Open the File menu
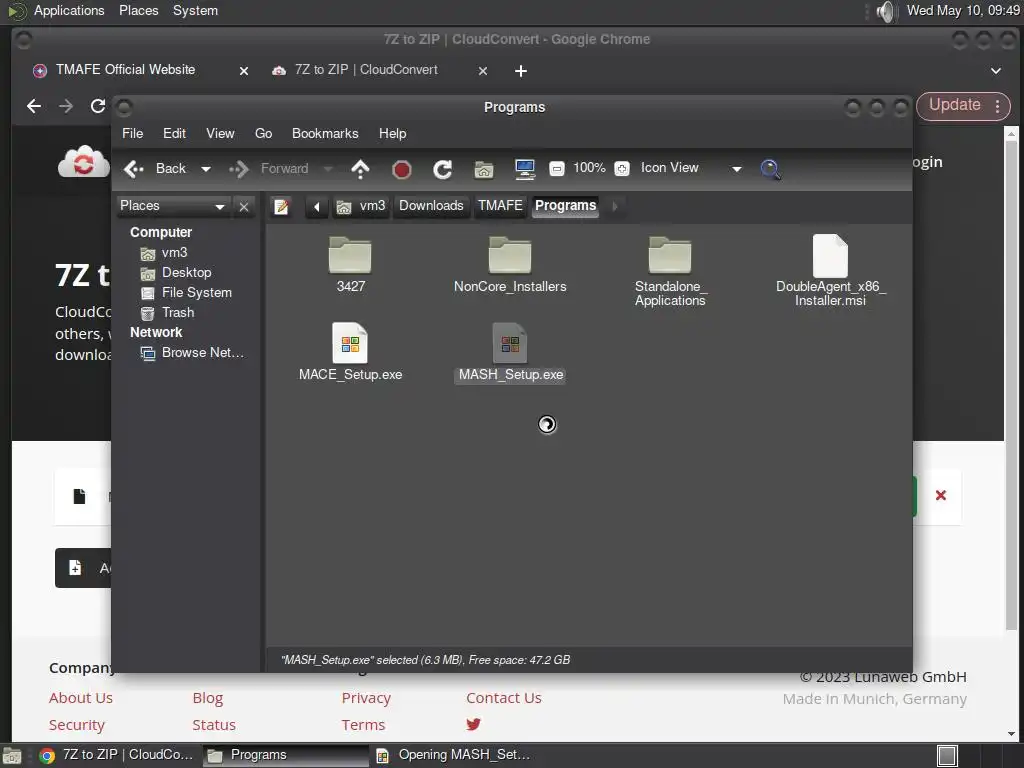Image resolution: width=1024 pixels, height=768 pixels. 133,133
